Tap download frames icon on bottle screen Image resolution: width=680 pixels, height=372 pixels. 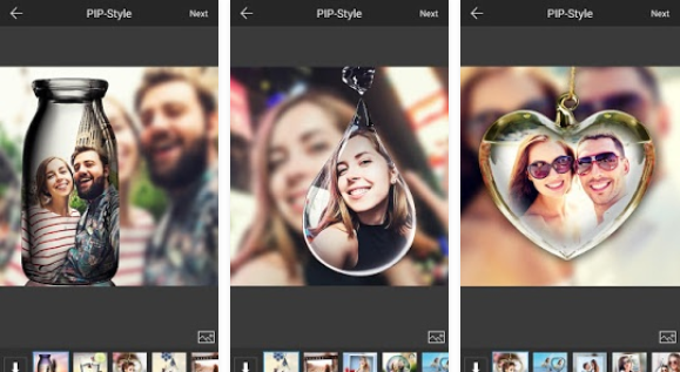(16, 365)
